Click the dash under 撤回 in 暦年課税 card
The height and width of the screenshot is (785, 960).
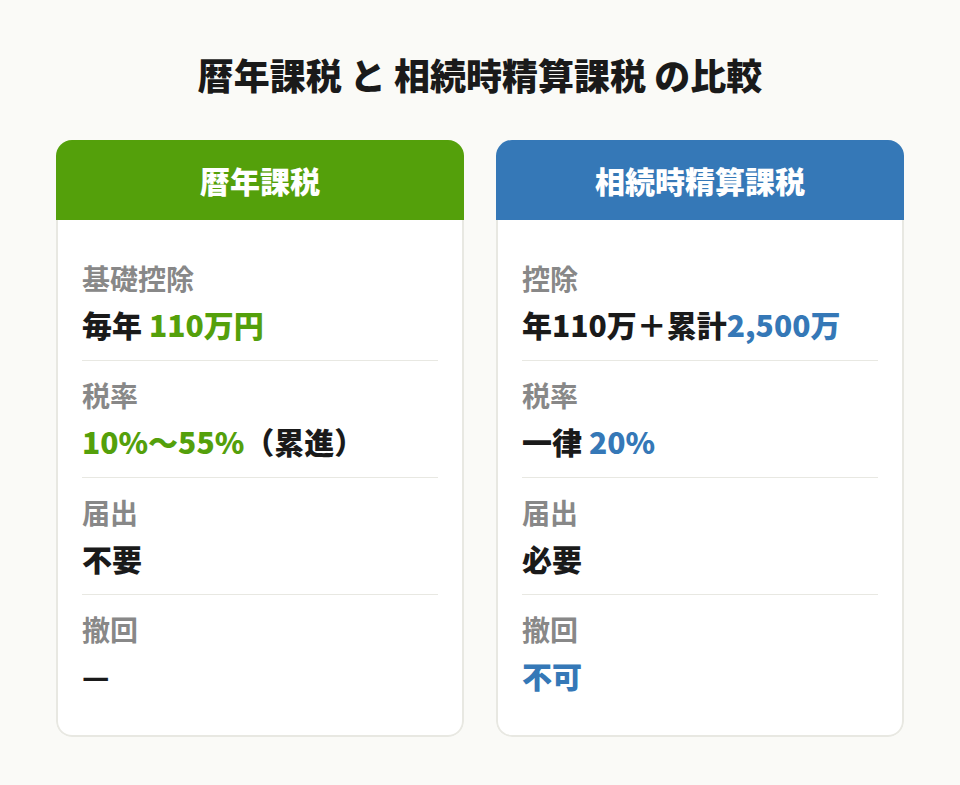tap(96, 678)
